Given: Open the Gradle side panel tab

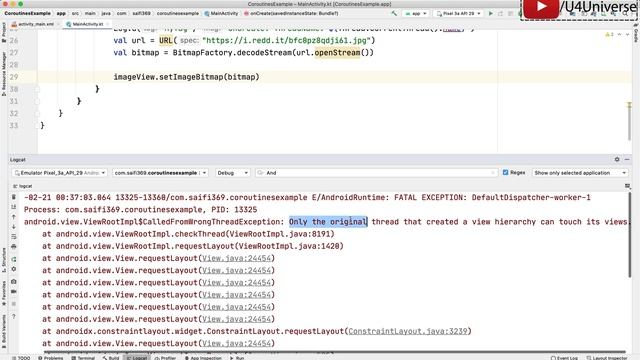Looking at the screenshot, I should [x=636, y=33].
